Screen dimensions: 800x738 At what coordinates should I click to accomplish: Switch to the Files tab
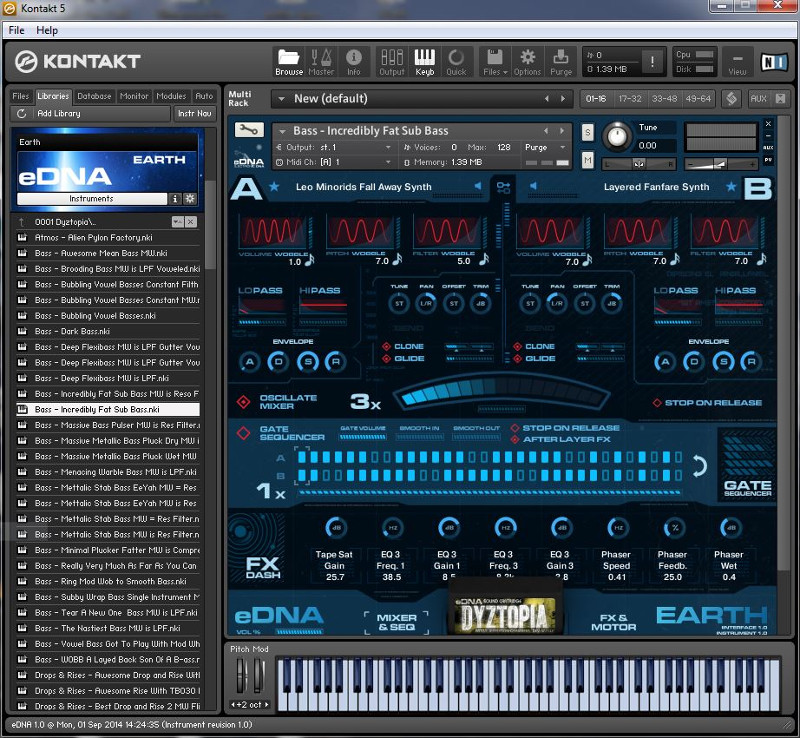click(21, 96)
